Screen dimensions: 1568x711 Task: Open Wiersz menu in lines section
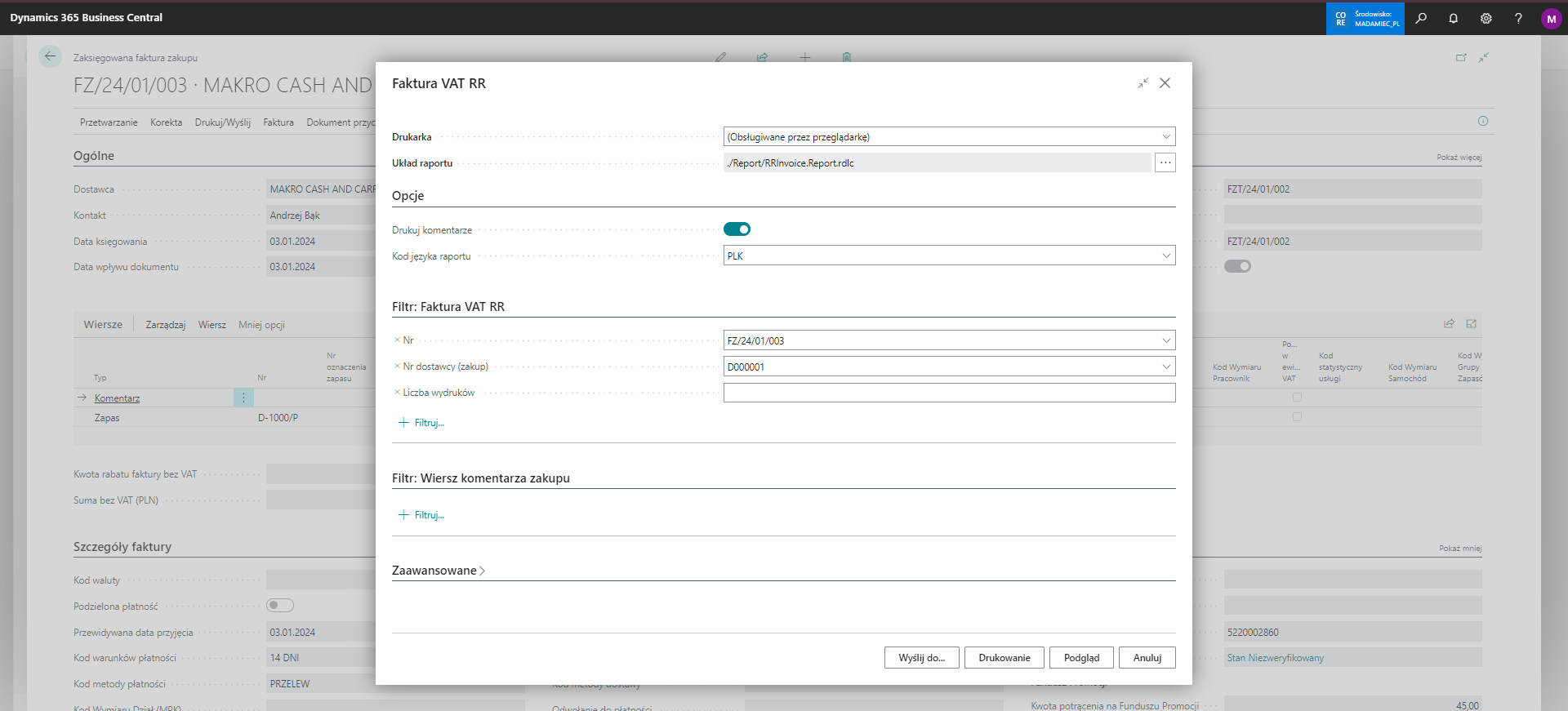pyautogui.click(x=212, y=325)
